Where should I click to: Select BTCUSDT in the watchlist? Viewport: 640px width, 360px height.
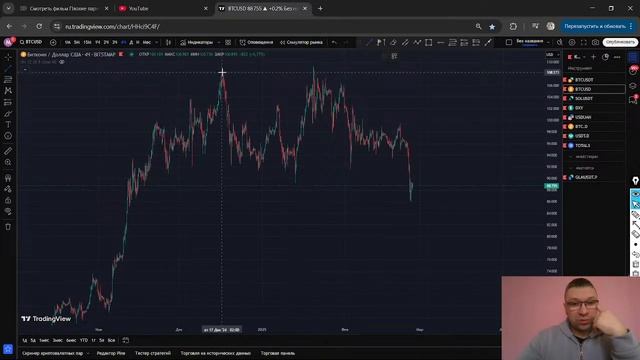coord(594,80)
